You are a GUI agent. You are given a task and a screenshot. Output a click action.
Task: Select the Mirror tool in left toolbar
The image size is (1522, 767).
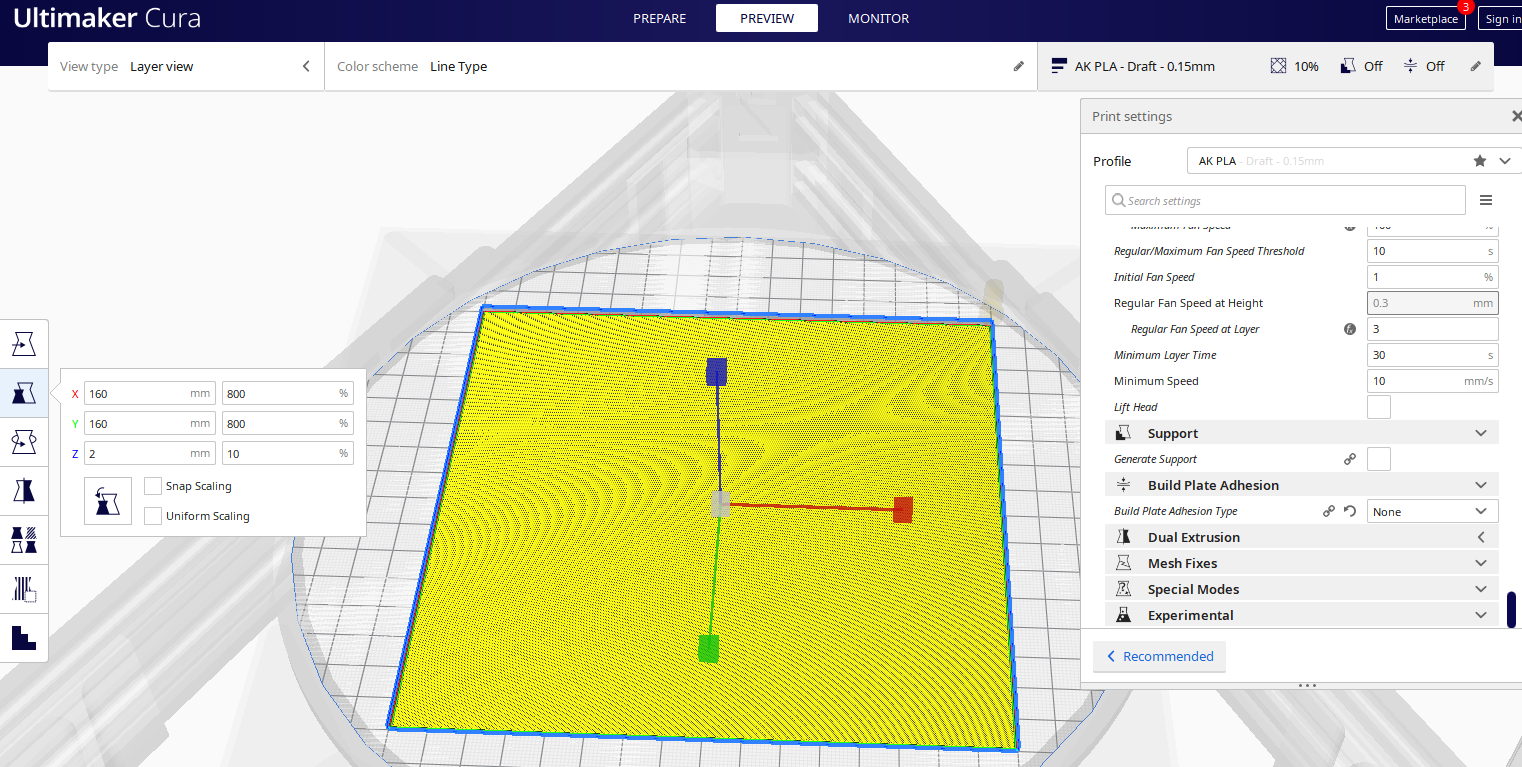click(24, 490)
